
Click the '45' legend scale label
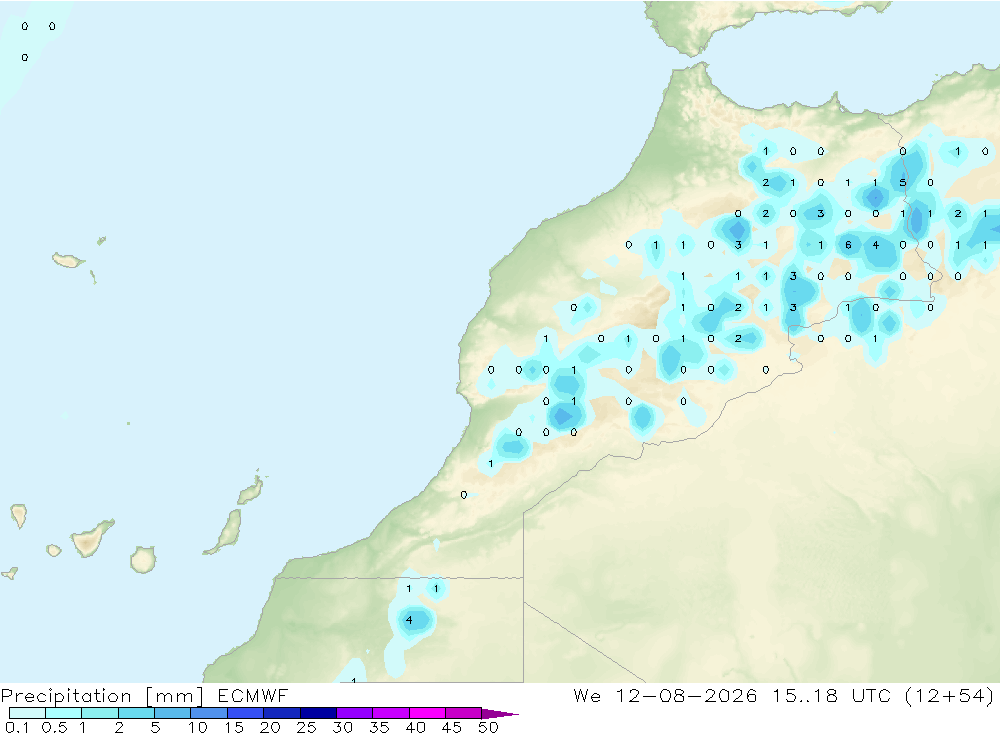[452, 727]
